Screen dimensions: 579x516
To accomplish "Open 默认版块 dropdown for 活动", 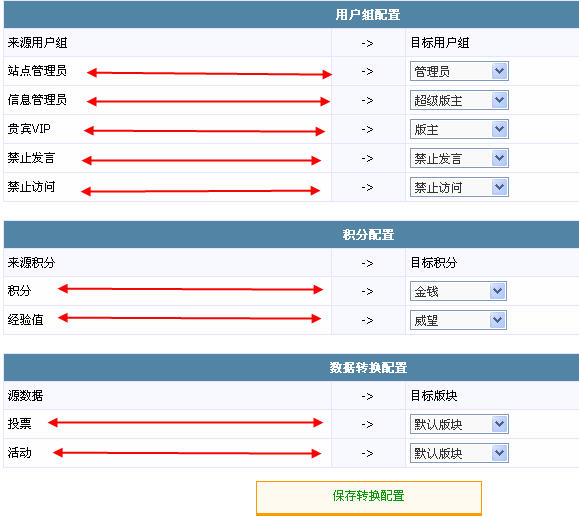I will pyautogui.click(x=459, y=453).
